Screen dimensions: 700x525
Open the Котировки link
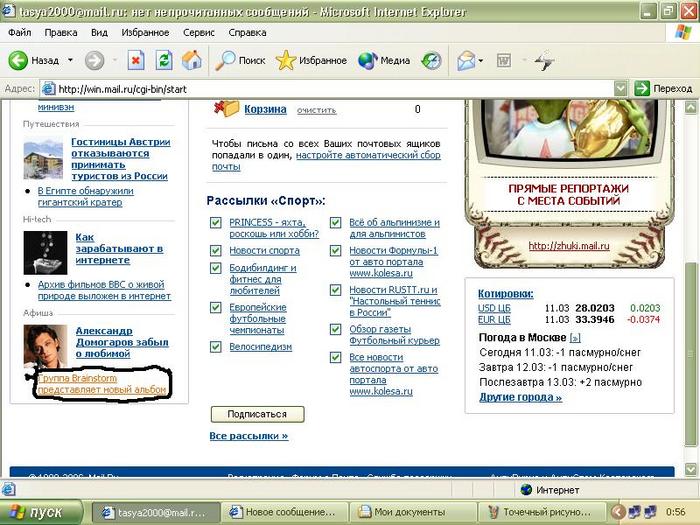[505, 293]
